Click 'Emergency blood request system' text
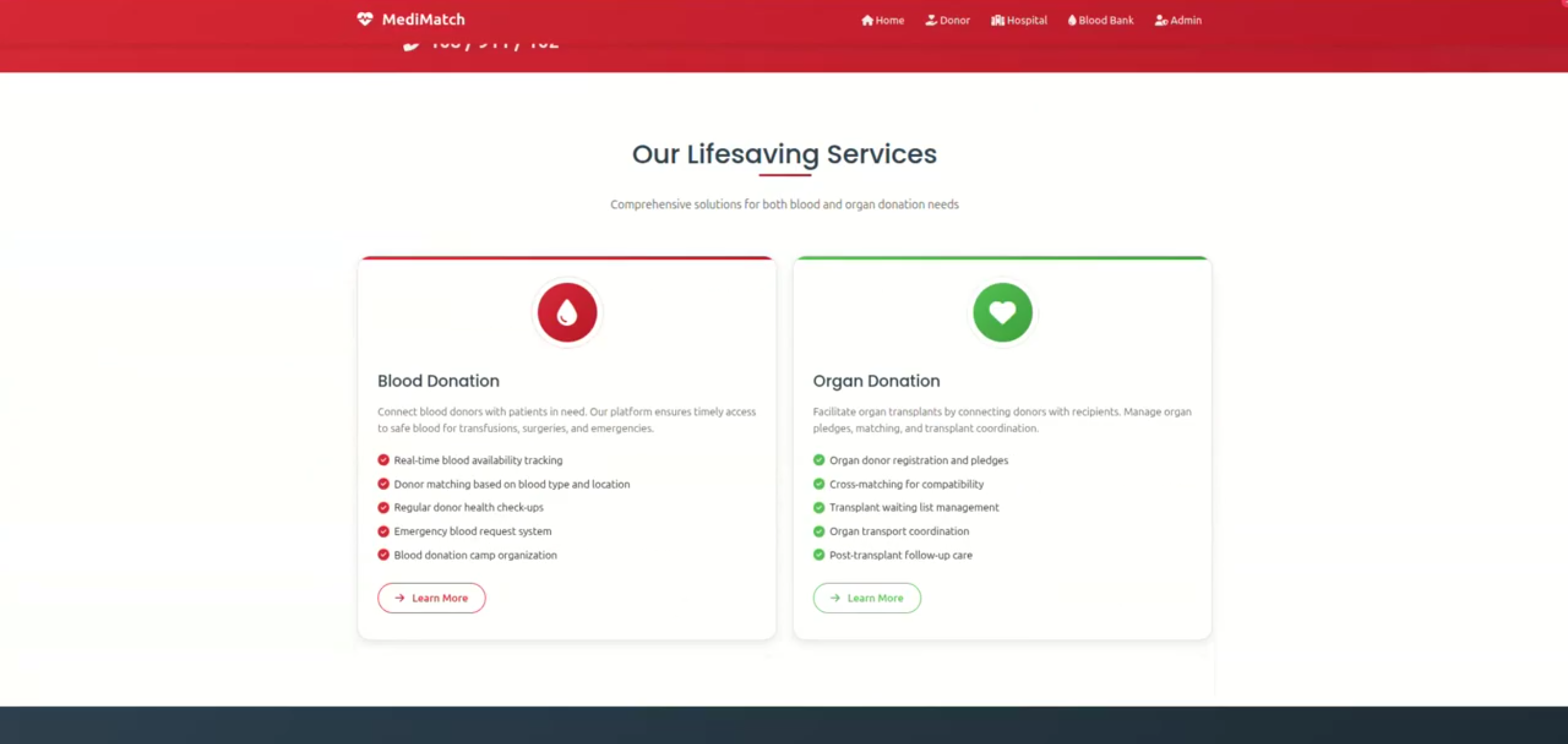Image resolution: width=1568 pixels, height=744 pixels. [472, 531]
